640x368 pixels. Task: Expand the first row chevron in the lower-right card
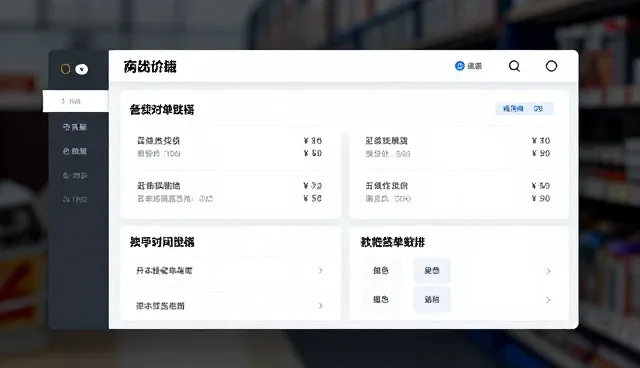tap(548, 271)
